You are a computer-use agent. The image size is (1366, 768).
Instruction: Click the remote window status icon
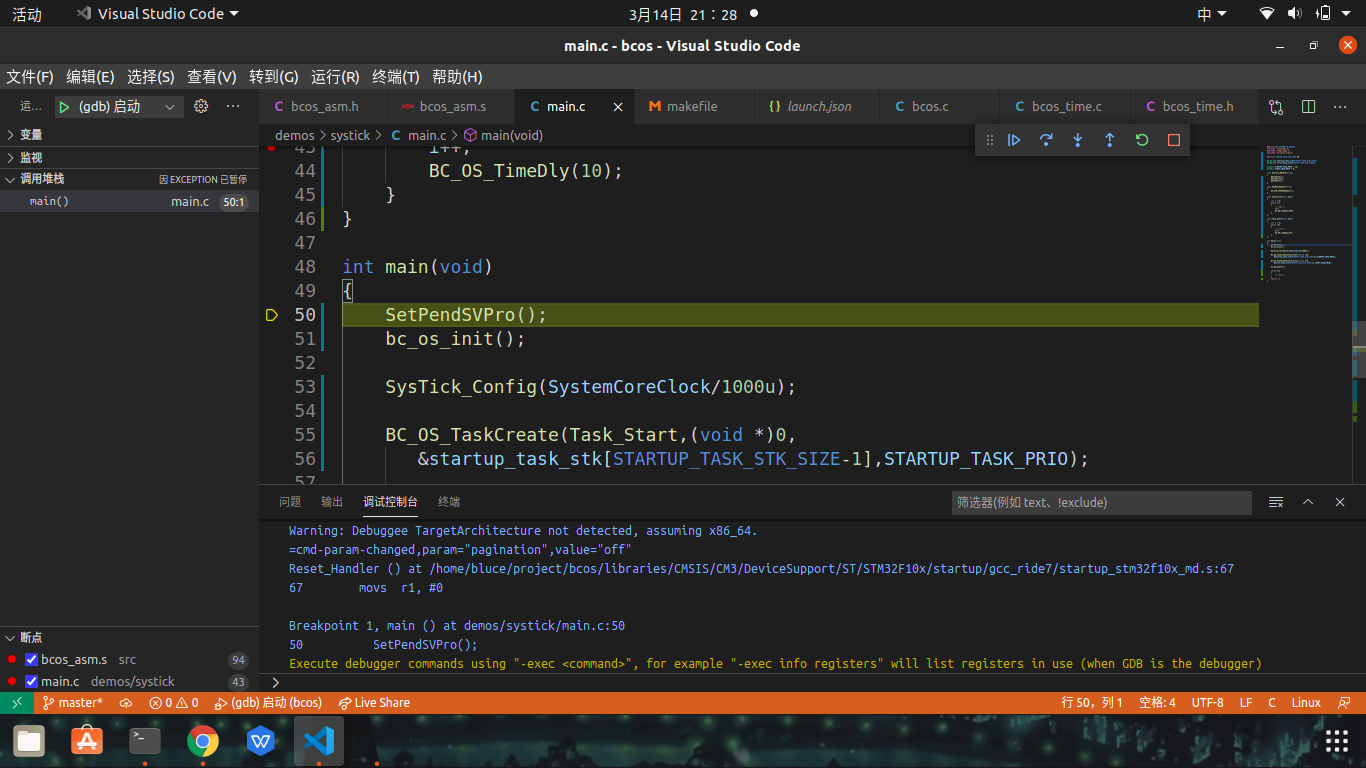(x=17, y=703)
